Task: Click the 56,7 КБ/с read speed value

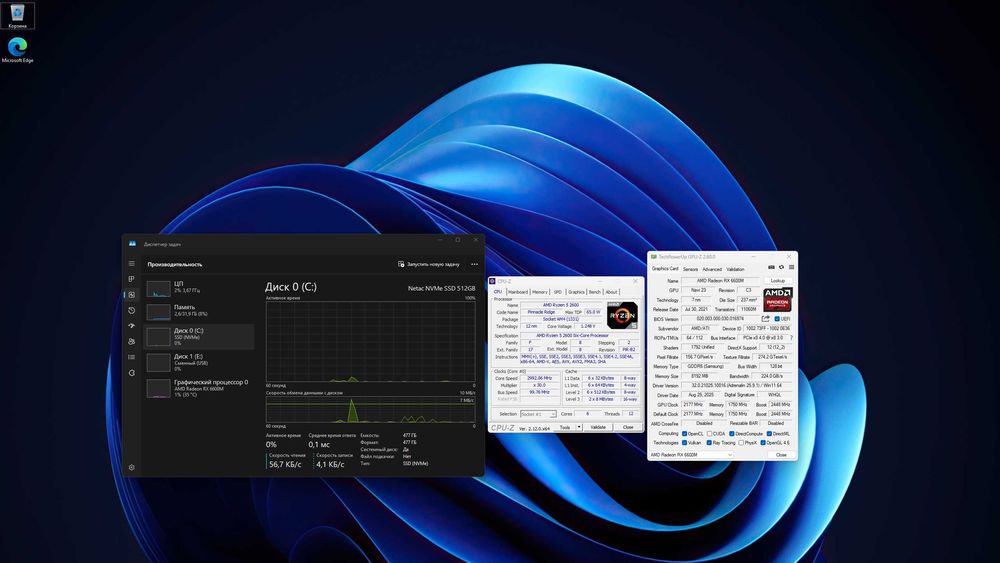Action: (285, 465)
